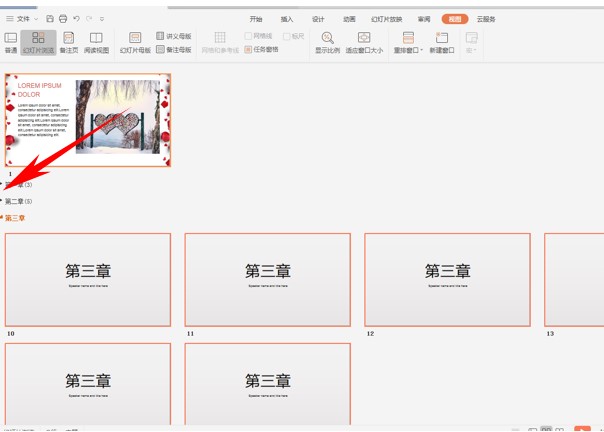Click 适应窗口大小 fit to window
The image size is (604, 432).
point(364,42)
